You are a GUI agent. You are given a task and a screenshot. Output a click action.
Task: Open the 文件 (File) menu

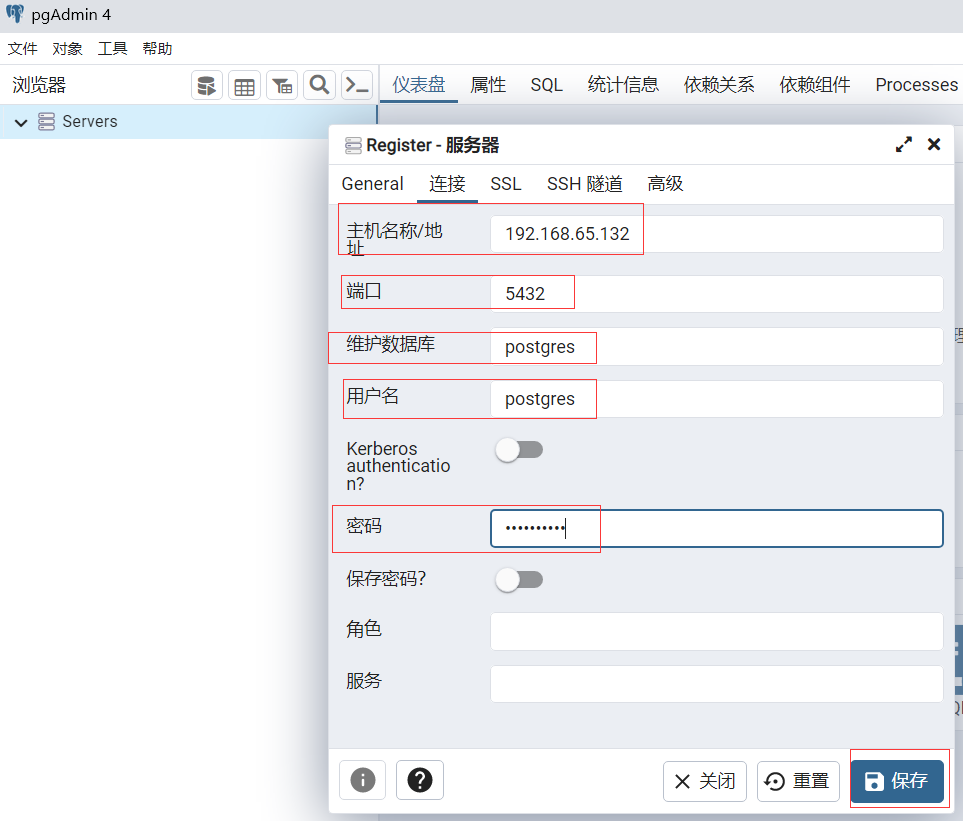pos(22,49)
